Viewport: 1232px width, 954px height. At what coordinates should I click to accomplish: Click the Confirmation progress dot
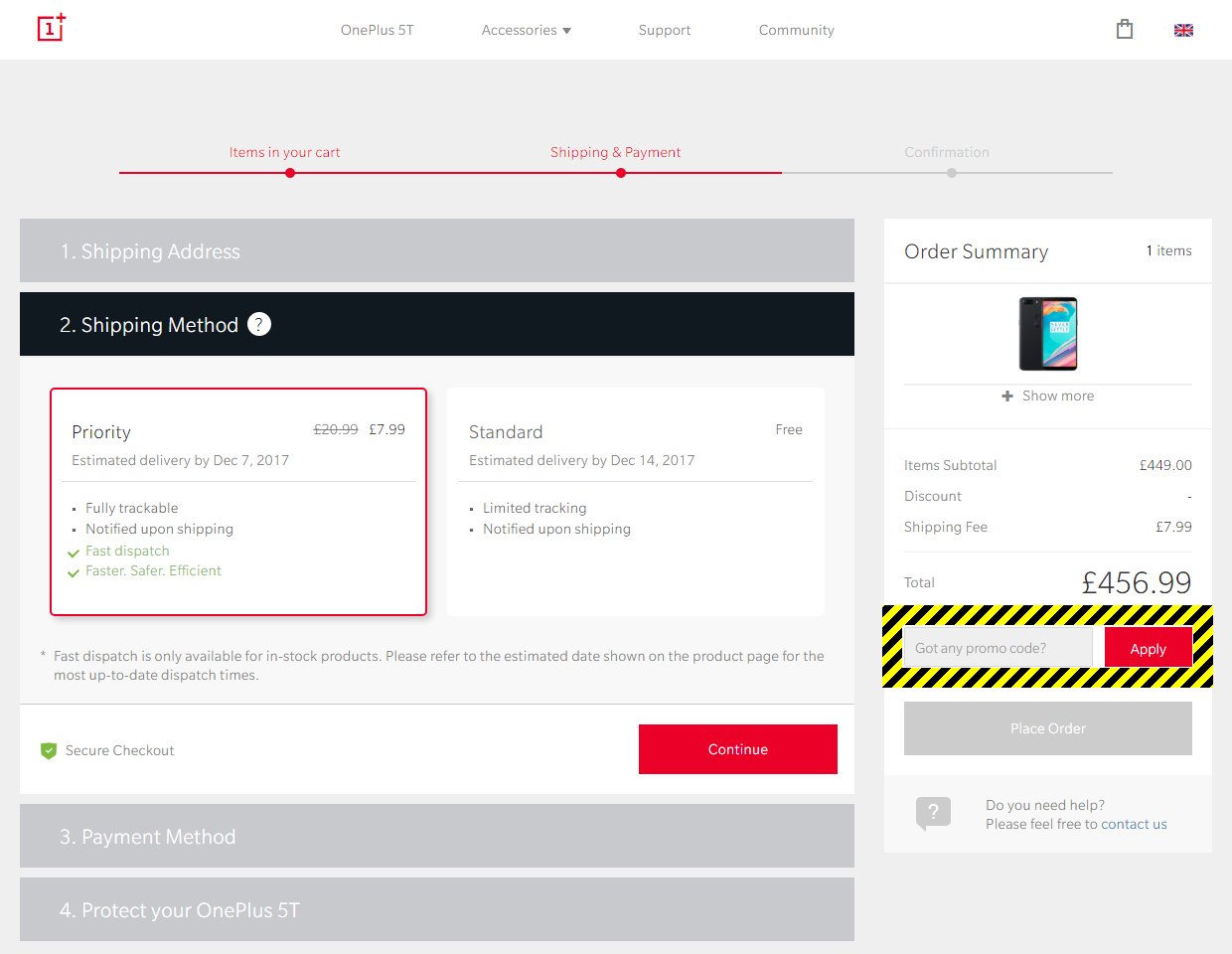[x=952, y=173]
